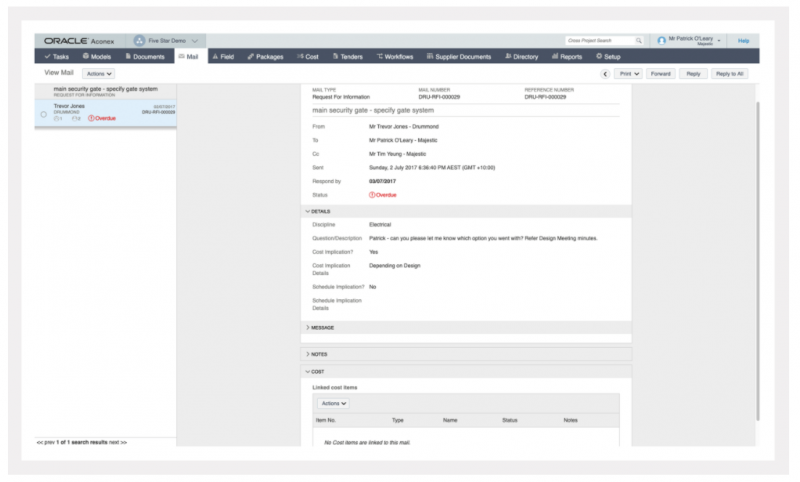Expand the Five Star Demo project dropdown
800x482 pixels.
tap(194, 41)
